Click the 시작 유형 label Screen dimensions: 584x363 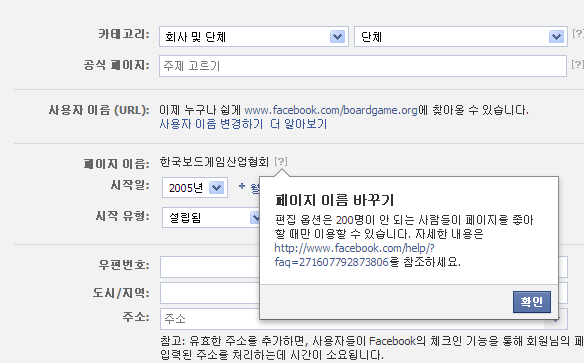[123, 216]
